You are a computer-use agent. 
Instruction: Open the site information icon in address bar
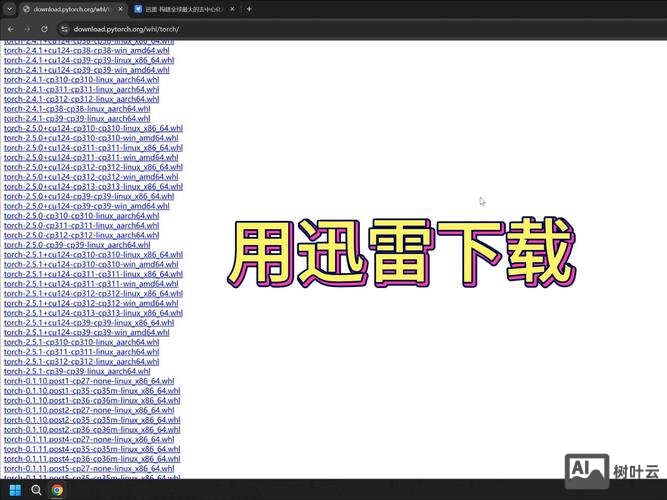click(x=64, y=29)
